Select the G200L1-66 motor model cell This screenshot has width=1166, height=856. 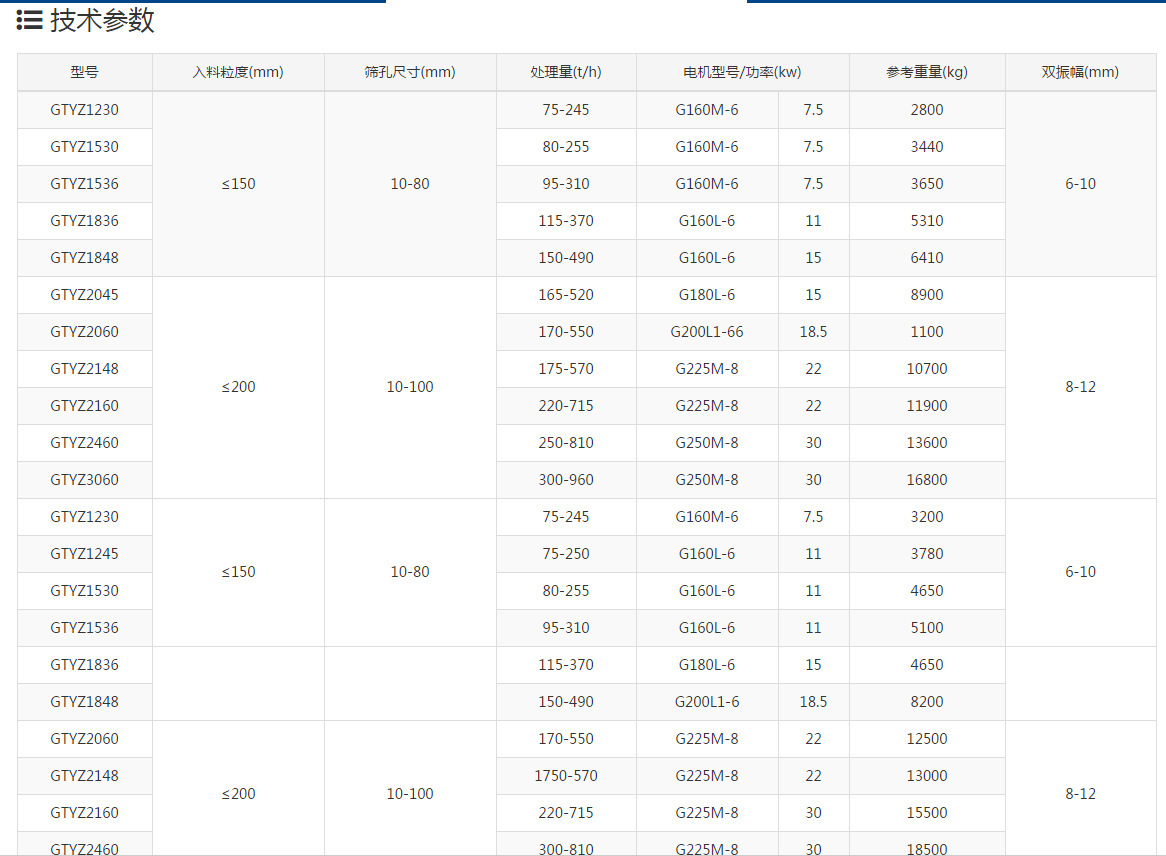coord(707,332)
